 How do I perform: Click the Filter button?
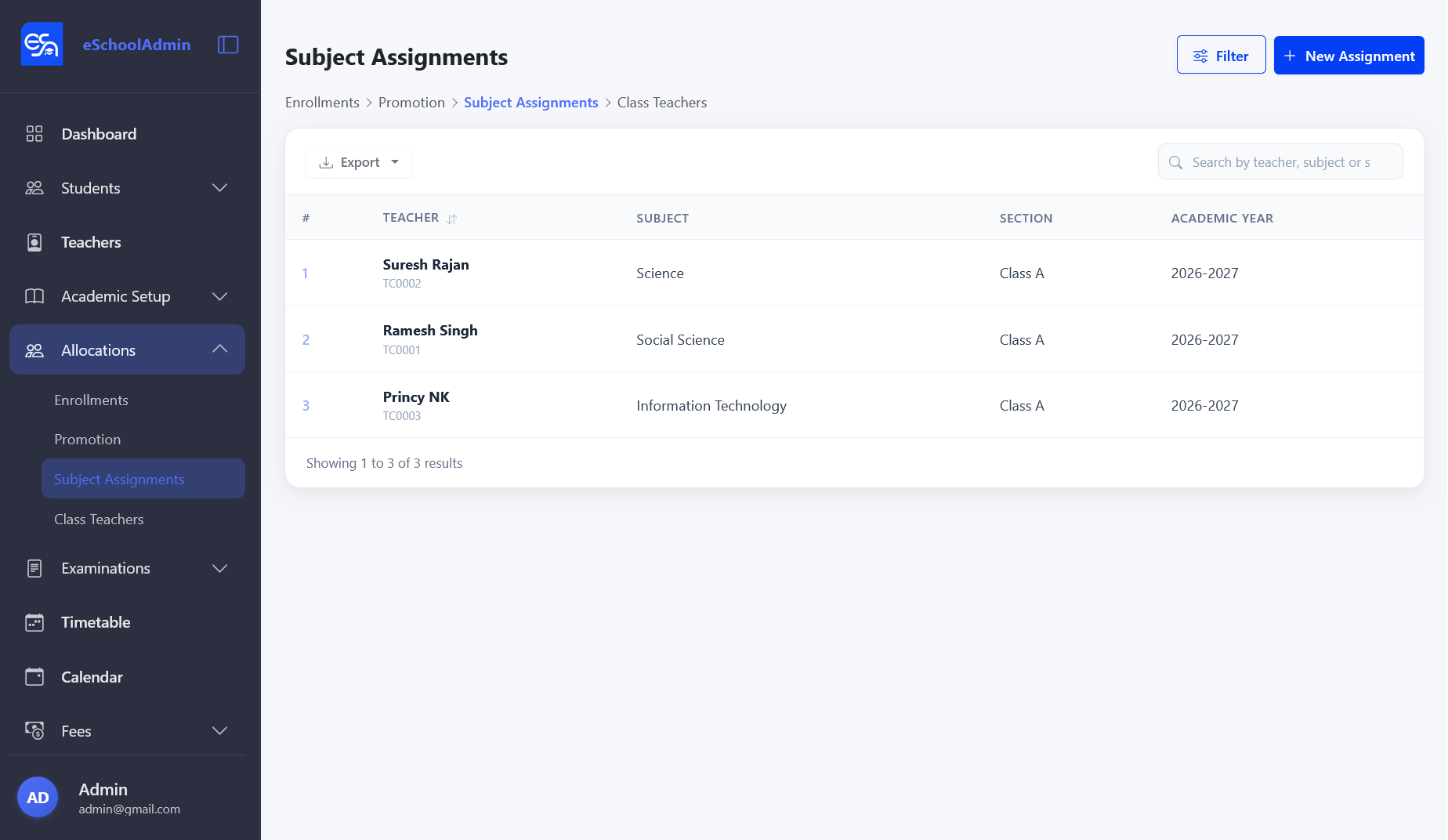pos(1221,55)
